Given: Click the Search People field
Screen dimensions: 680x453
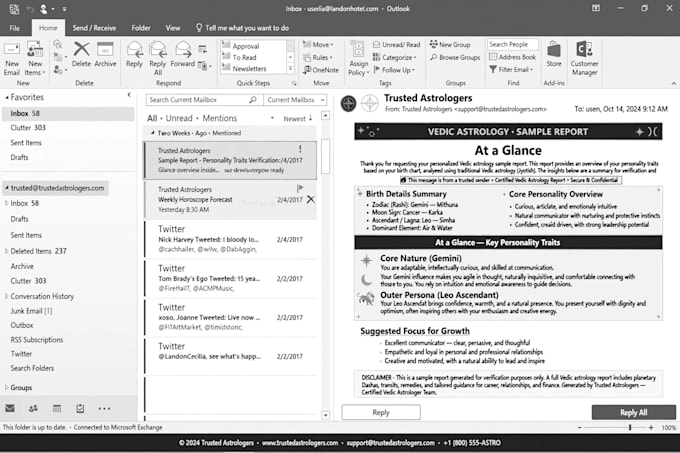Looking at the screenshot, I should pyautogui.click(x=513, y=44).
